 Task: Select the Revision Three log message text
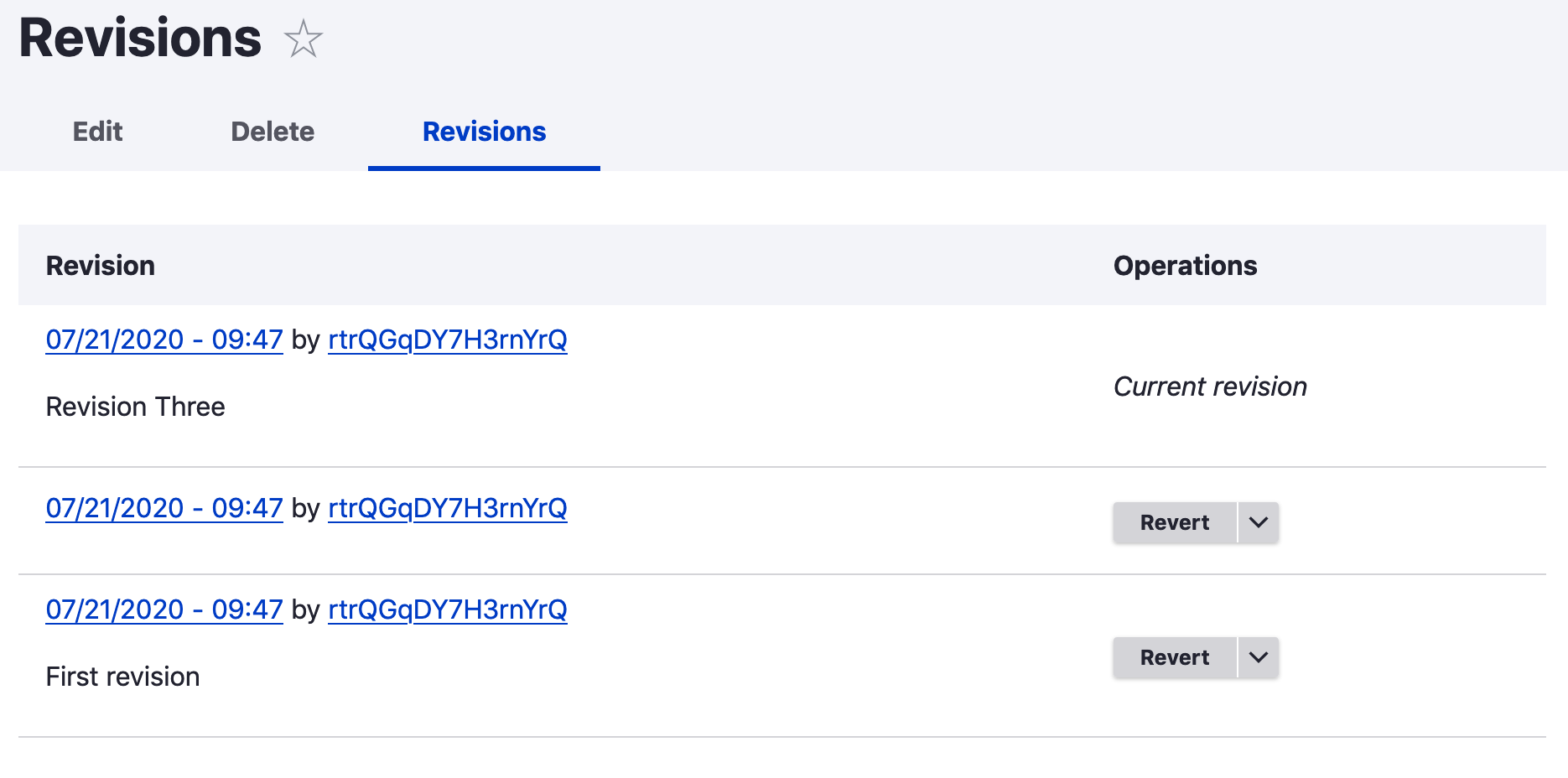[x=135, y=407]
